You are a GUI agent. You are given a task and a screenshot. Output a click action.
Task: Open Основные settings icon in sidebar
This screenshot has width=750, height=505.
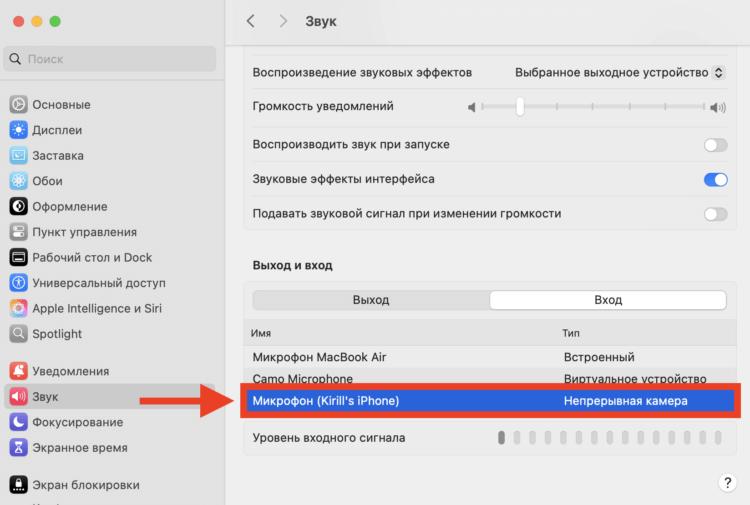point(18,104)
